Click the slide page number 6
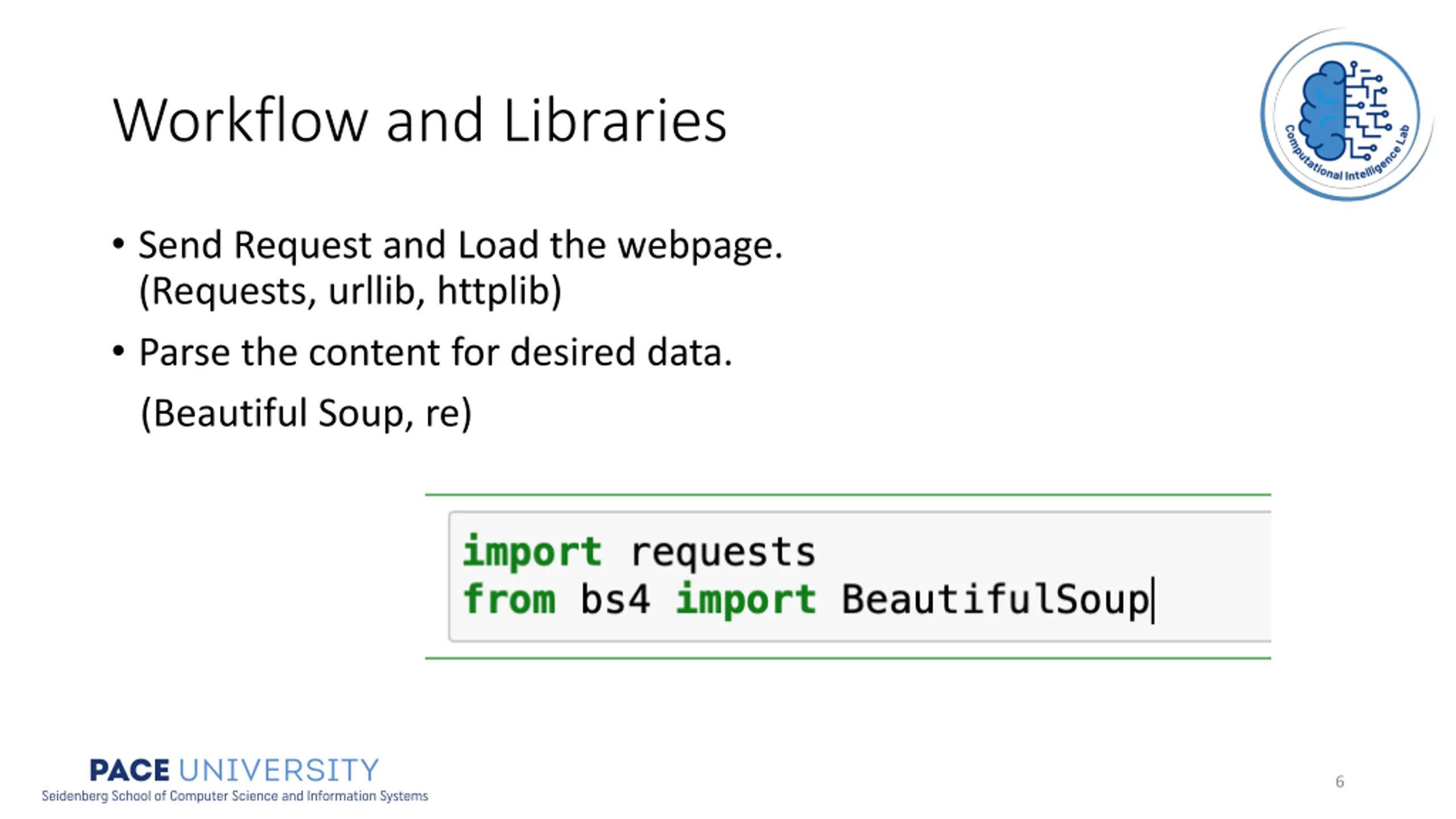Screen dimensions: 1456x819 pos(1340,781)
